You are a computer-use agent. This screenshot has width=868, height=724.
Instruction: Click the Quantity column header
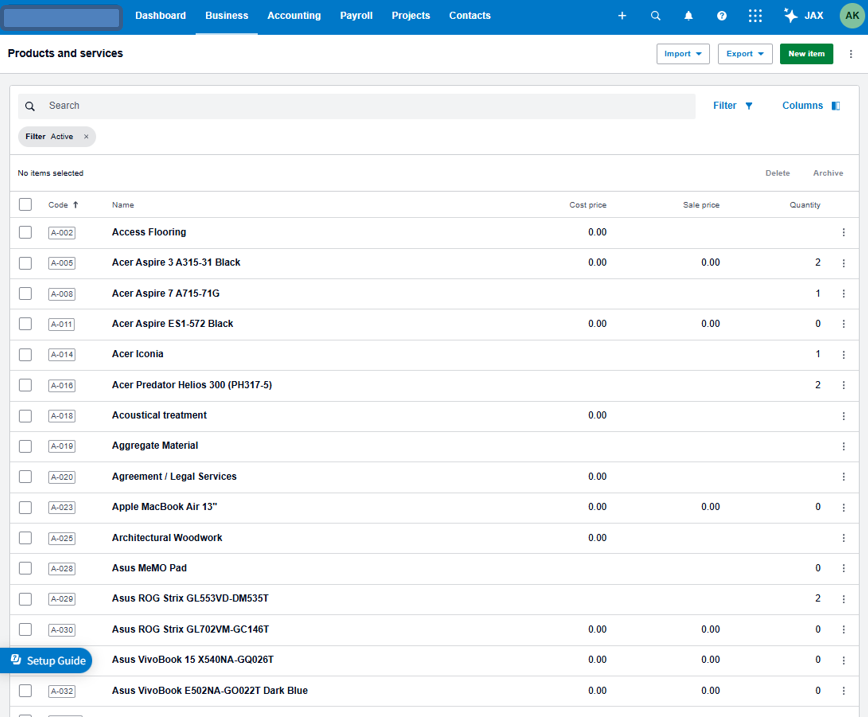tap(804, 205)
